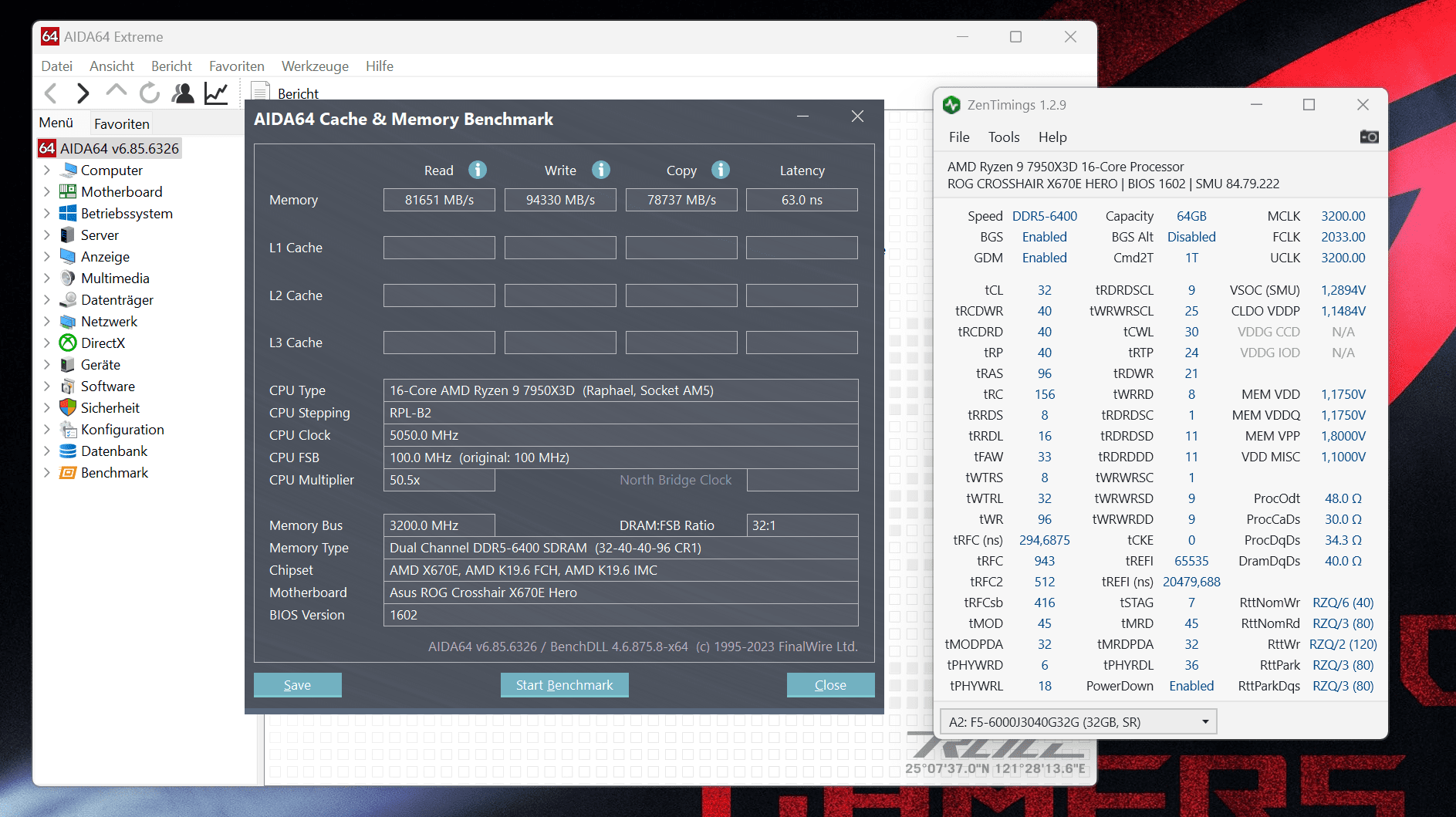The image size is (1456, 817).
Task: Click the forward arrow in AIDA64 toolbar
Action: click(x=83, y=93)
